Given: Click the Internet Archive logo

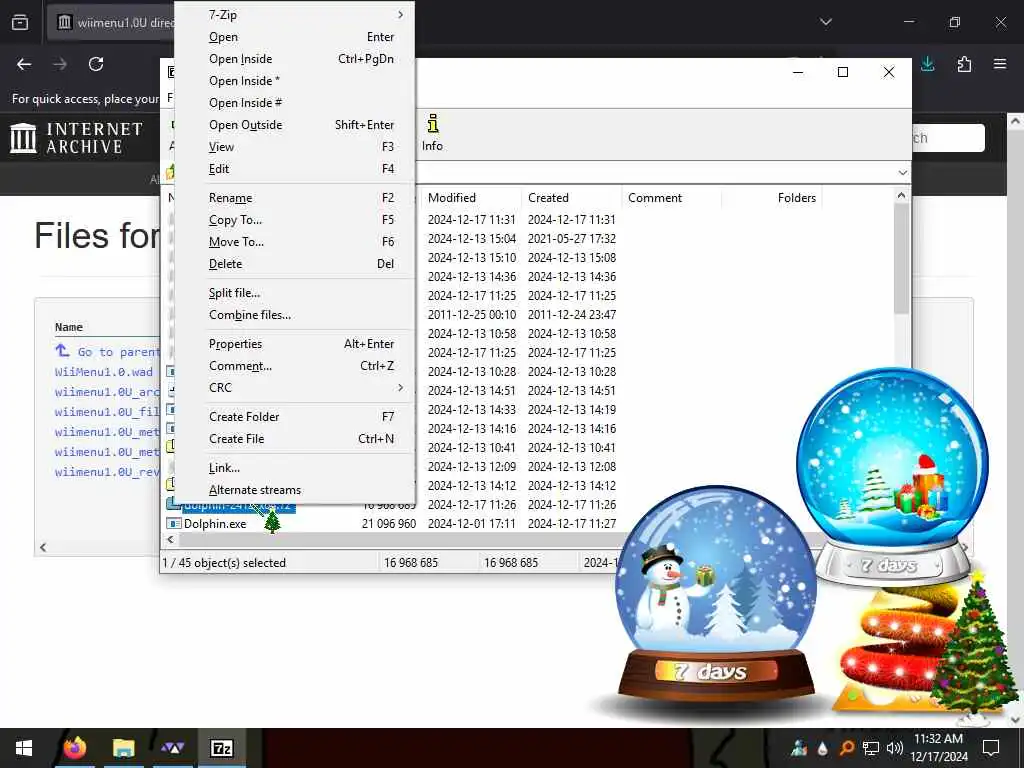Looking at the screenshot, I should (x=76, y=138).
